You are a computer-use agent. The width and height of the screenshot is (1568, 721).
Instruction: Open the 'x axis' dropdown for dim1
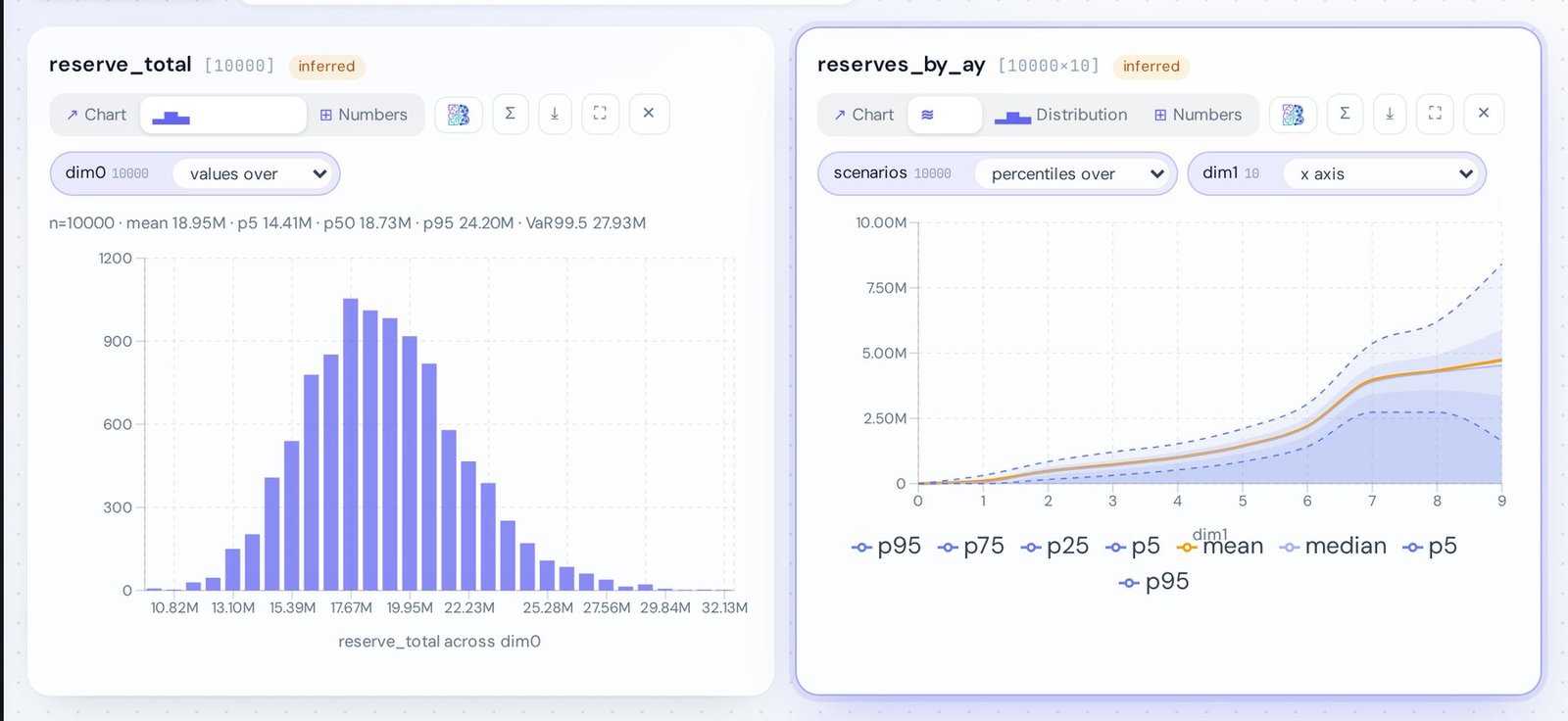pyautogui.click(x=1382, y=173)
